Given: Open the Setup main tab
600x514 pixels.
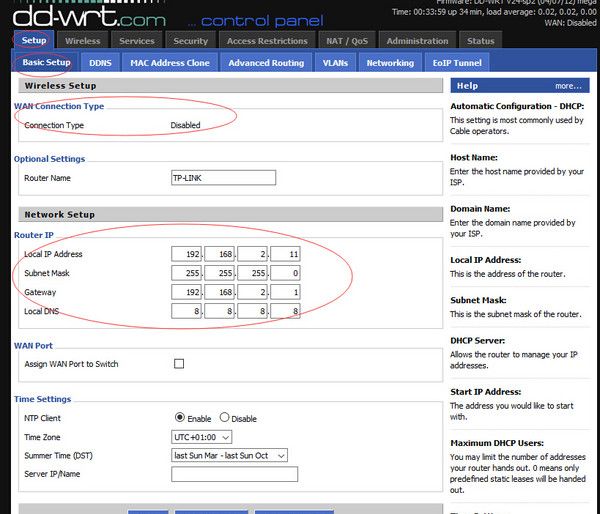Looking at the screenshot, I should 34,41.
